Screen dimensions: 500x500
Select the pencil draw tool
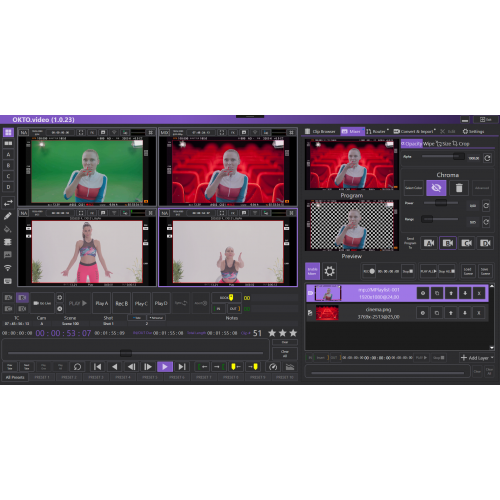[8, 216]
